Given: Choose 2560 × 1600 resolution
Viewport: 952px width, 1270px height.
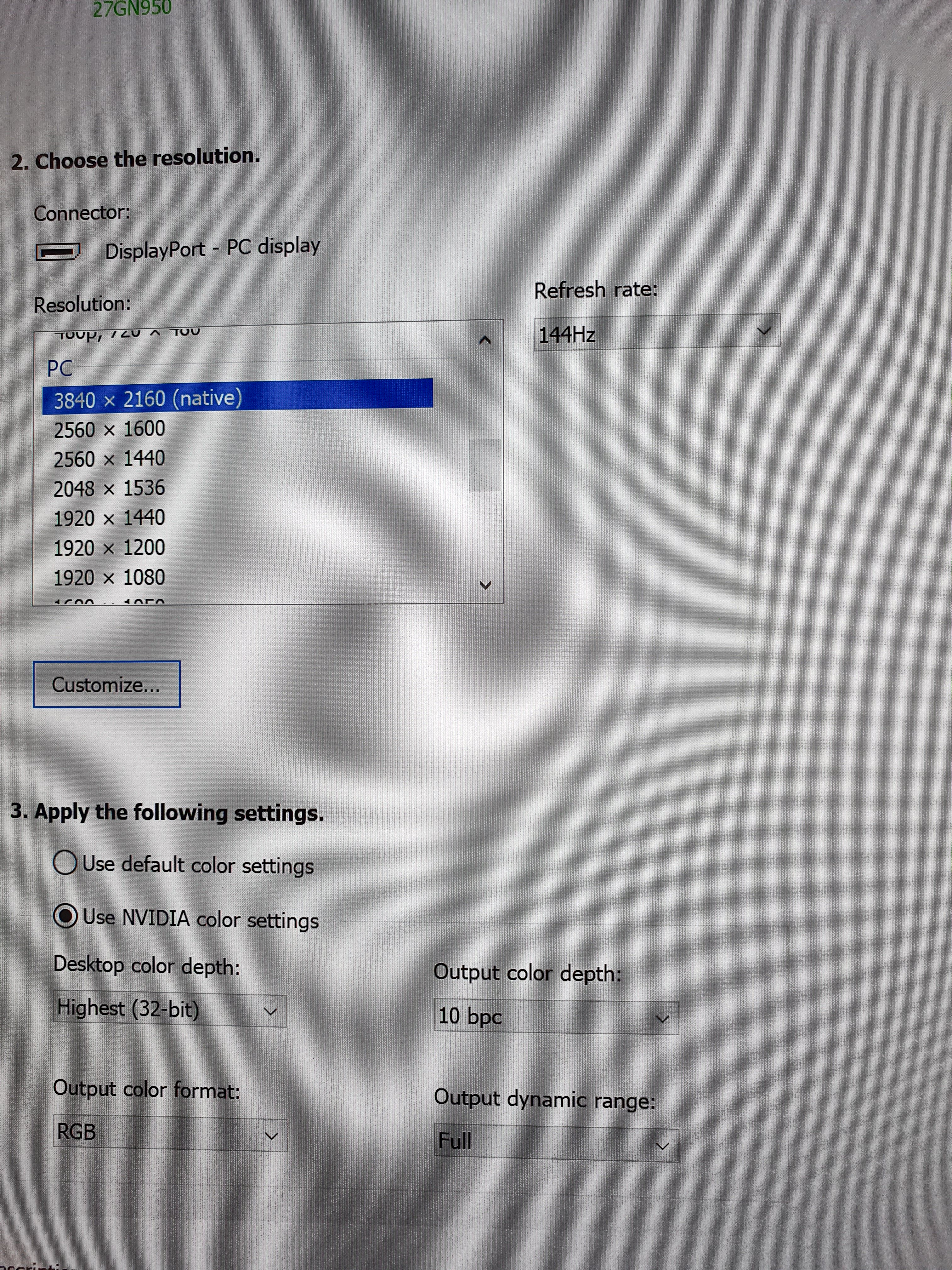Looking at the screenshot, I should (110, 429).
